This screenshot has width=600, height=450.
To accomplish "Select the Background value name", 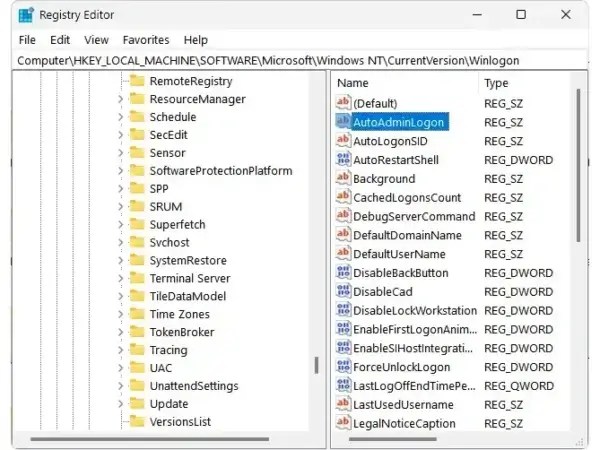I will click(384, 179).
